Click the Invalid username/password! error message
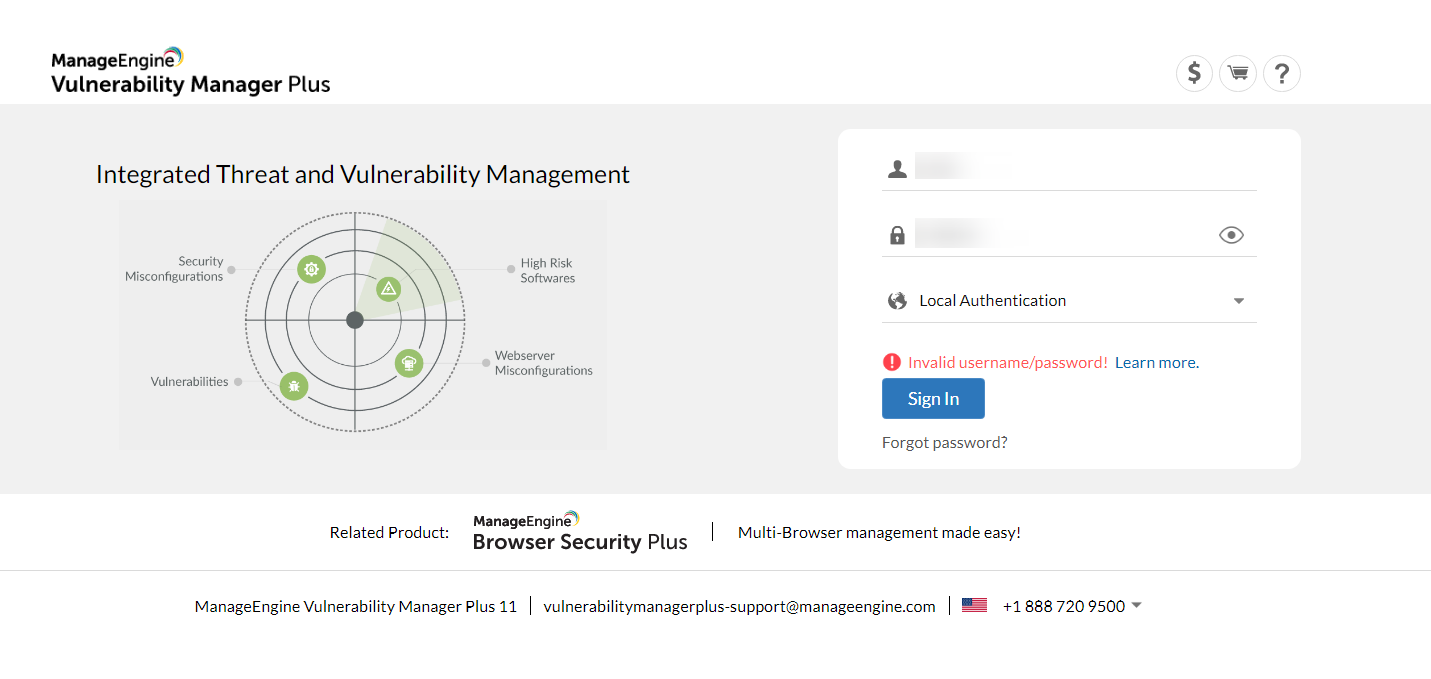Viewport: 1431px width, 679px height. 1008,362
